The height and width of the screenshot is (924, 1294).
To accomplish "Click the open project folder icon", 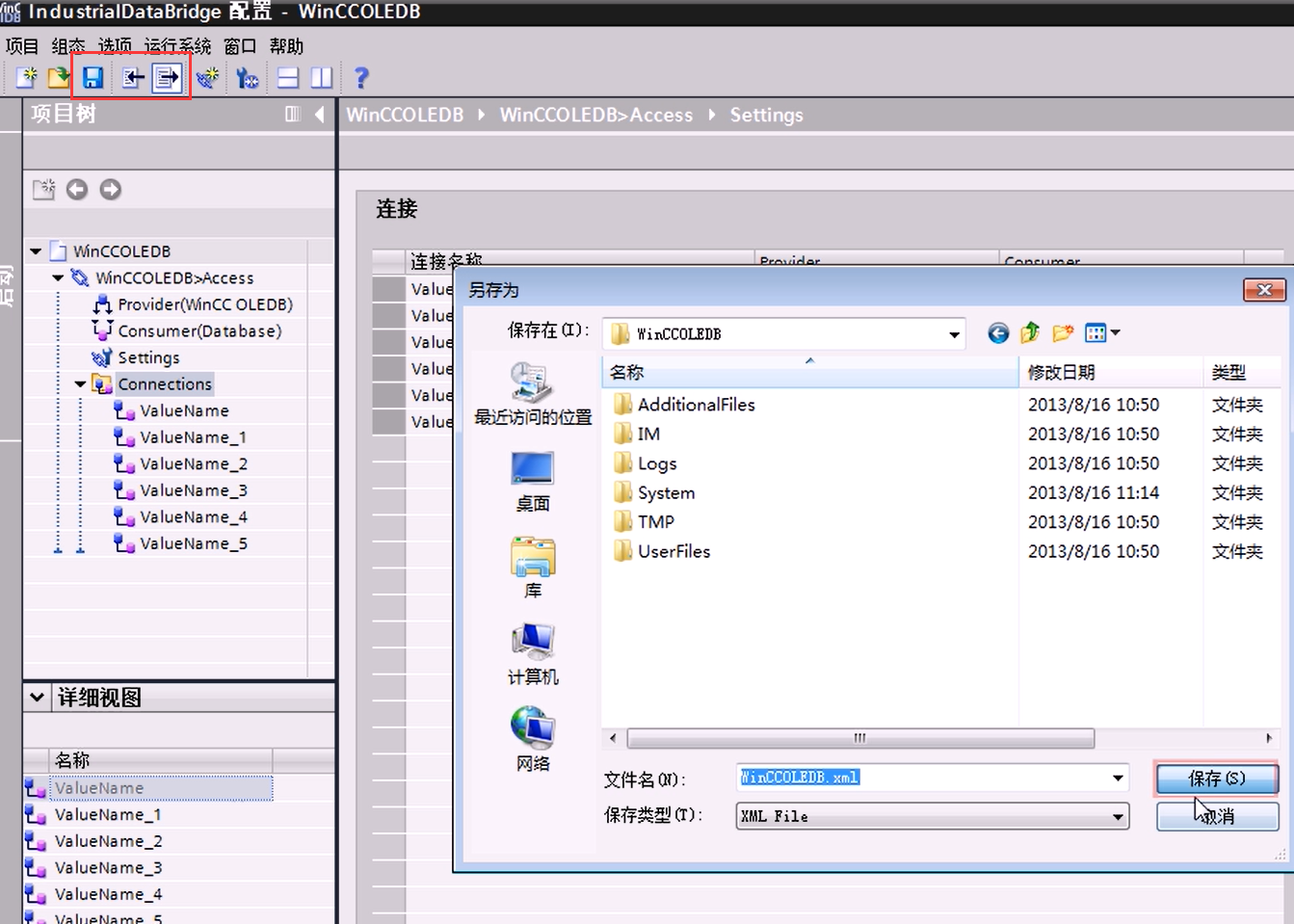I will pos(59,78).
